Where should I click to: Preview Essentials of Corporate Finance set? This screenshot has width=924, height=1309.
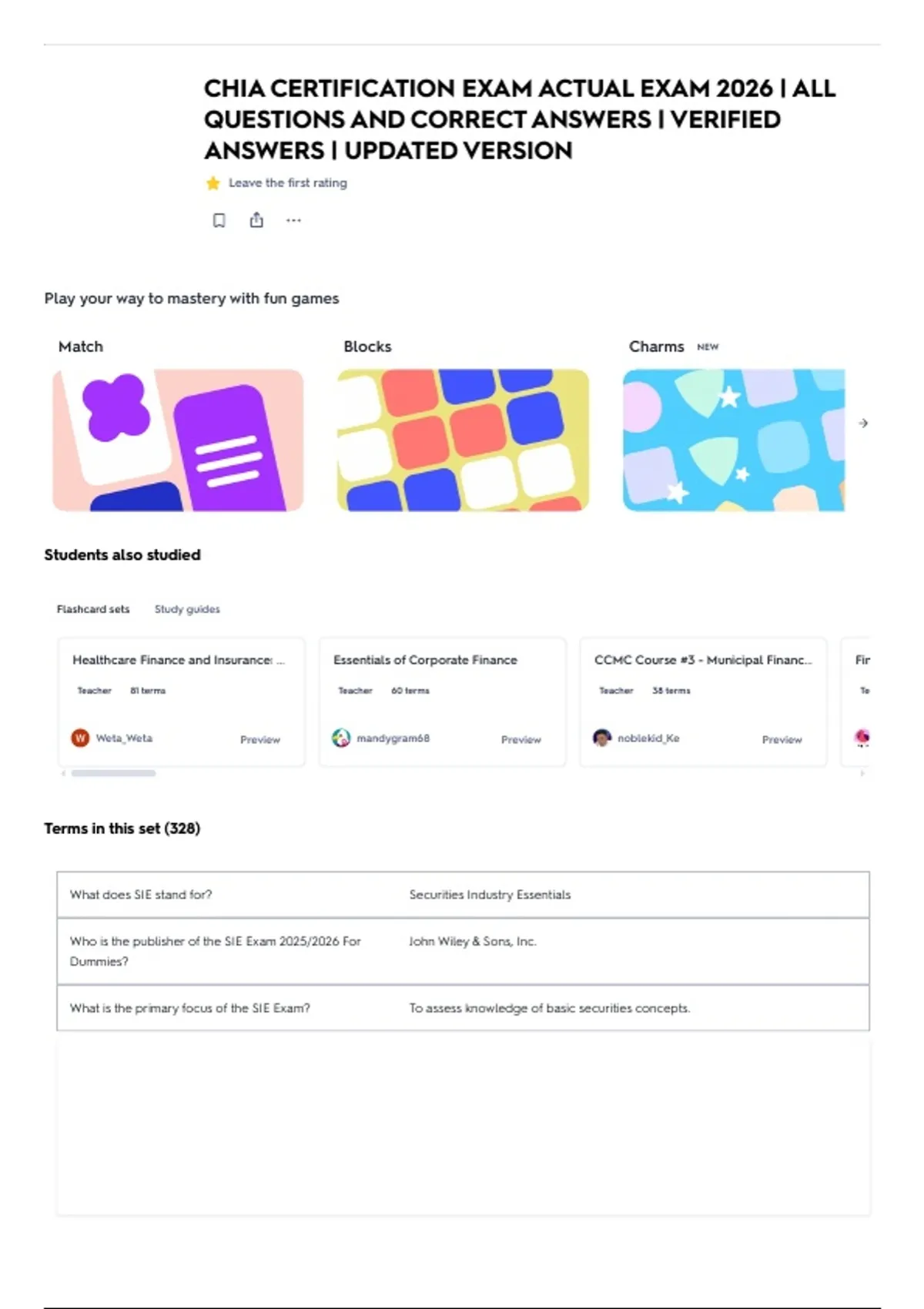(521, 739)
